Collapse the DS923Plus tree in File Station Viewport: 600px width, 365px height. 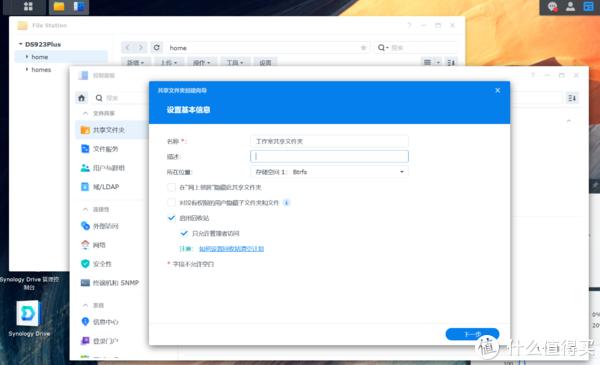click(21, 44)
